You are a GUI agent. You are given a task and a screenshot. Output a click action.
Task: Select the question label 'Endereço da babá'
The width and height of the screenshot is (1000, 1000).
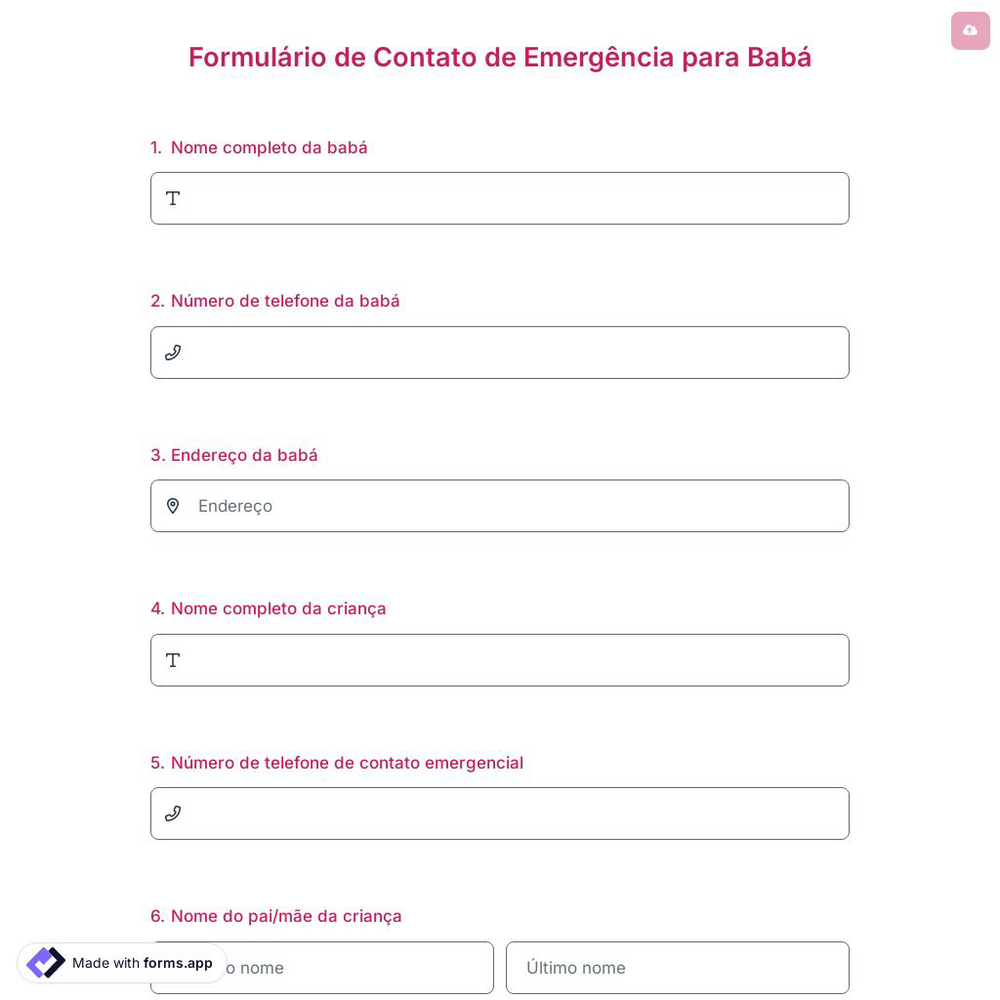click(234, 455)
